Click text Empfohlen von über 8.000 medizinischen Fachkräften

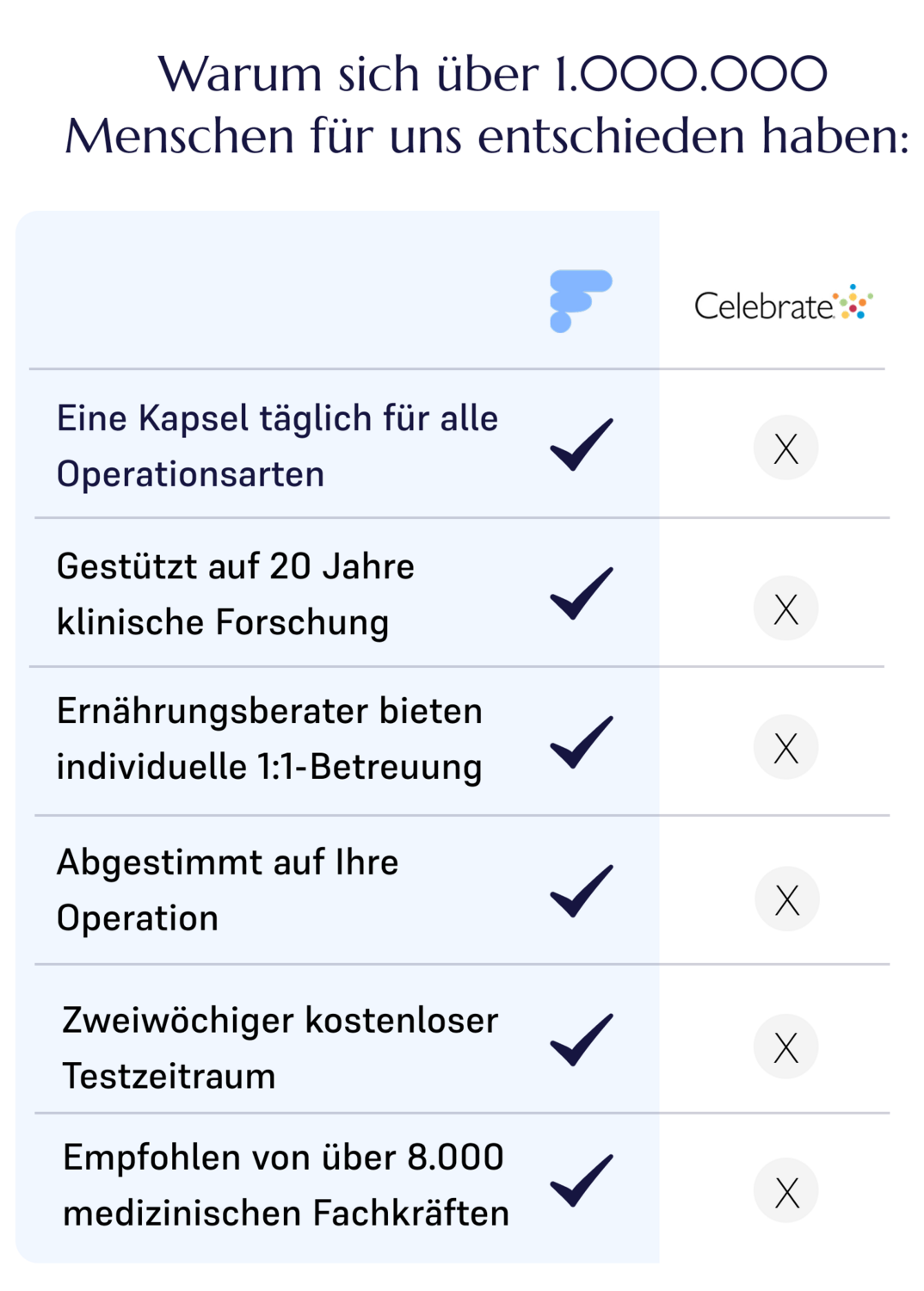point(286,1185)
